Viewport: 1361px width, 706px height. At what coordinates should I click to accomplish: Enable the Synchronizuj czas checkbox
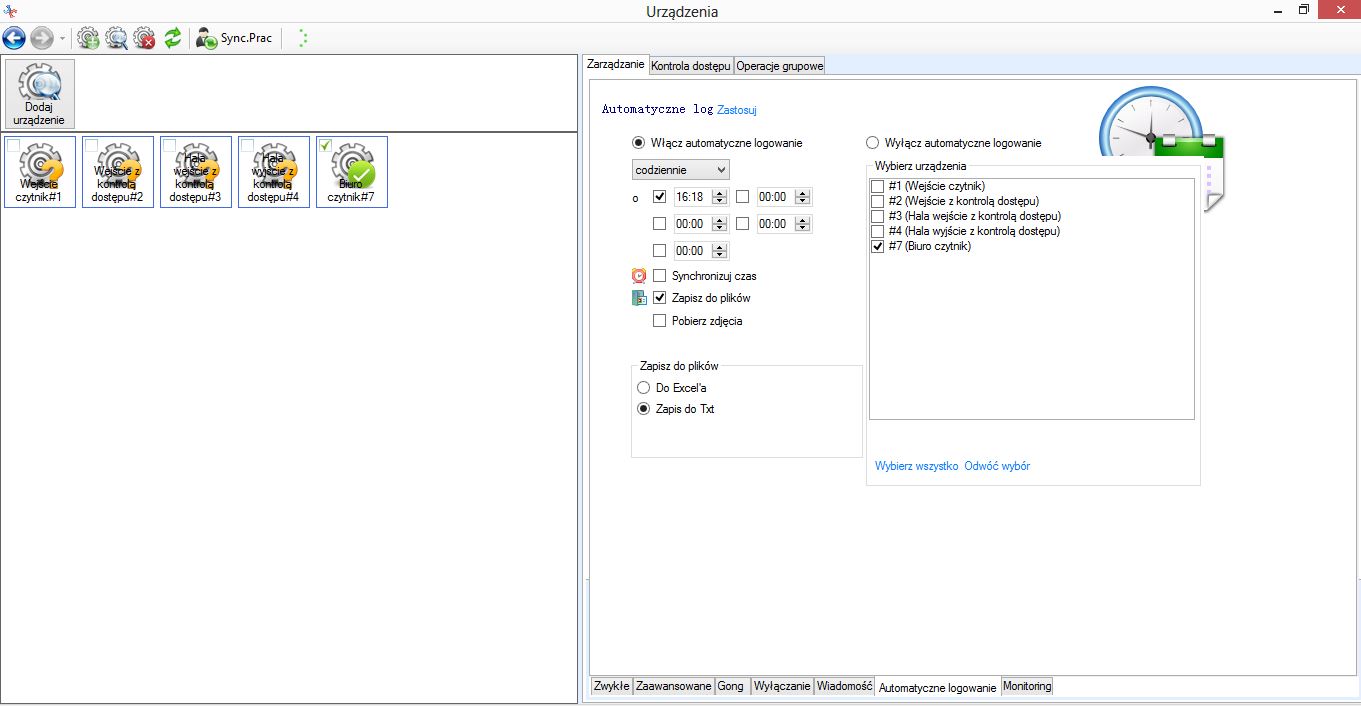[660, 276]
